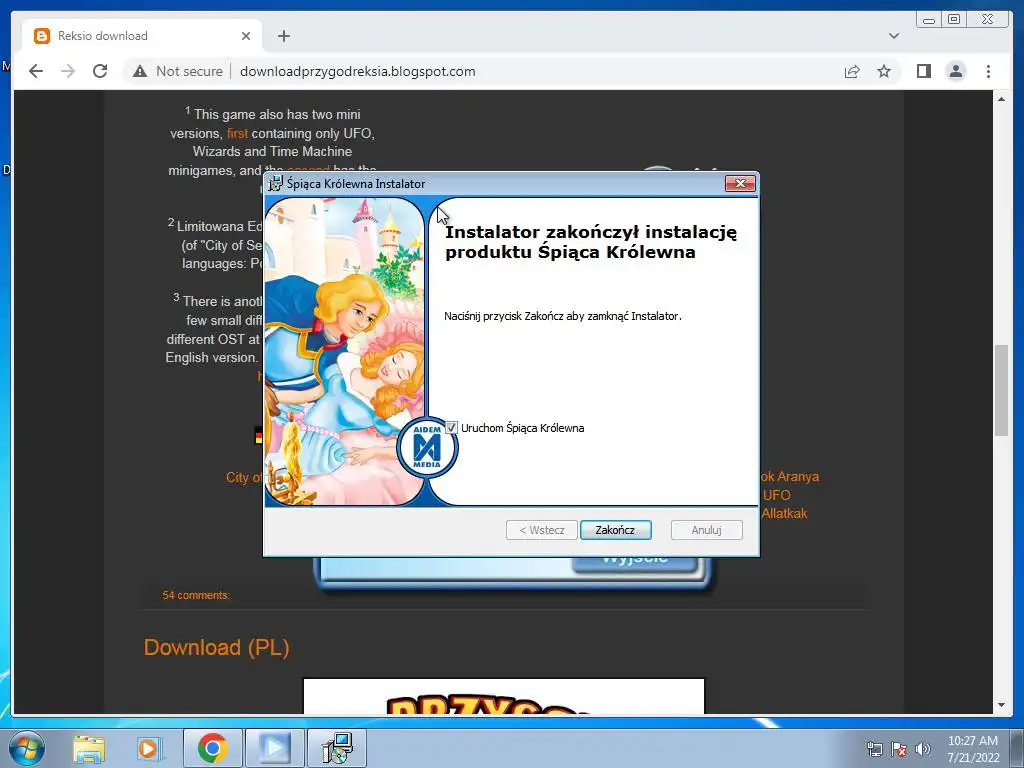Click the vertical scrollbar thumb
The image size is (1024, 768).
[1001, 390]
